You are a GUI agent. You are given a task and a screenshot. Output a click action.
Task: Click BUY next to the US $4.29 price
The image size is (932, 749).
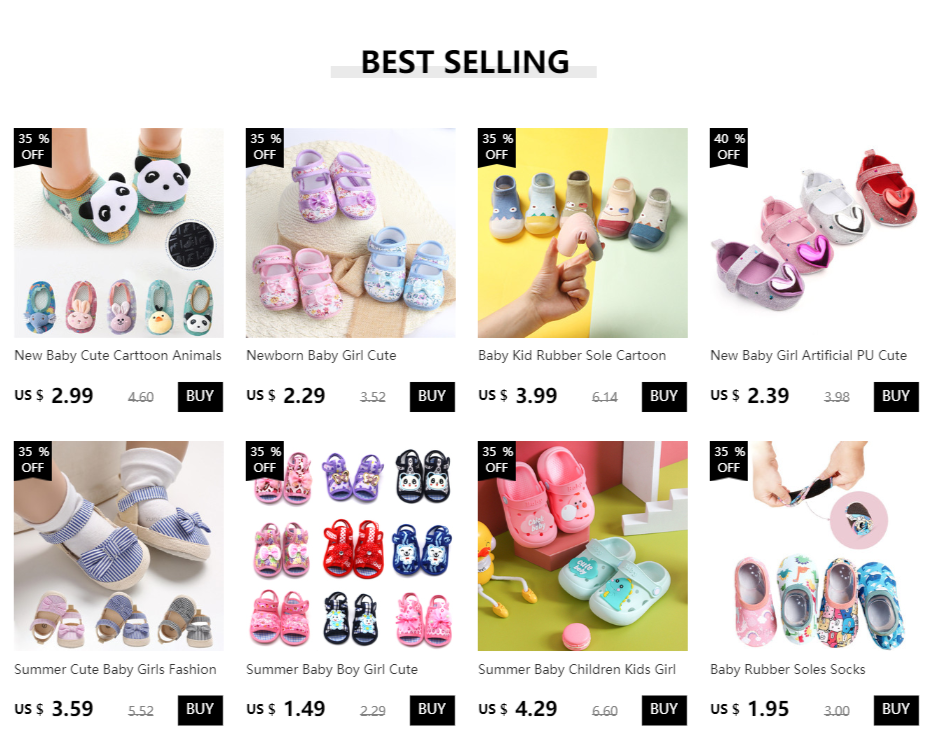point(664,710)
